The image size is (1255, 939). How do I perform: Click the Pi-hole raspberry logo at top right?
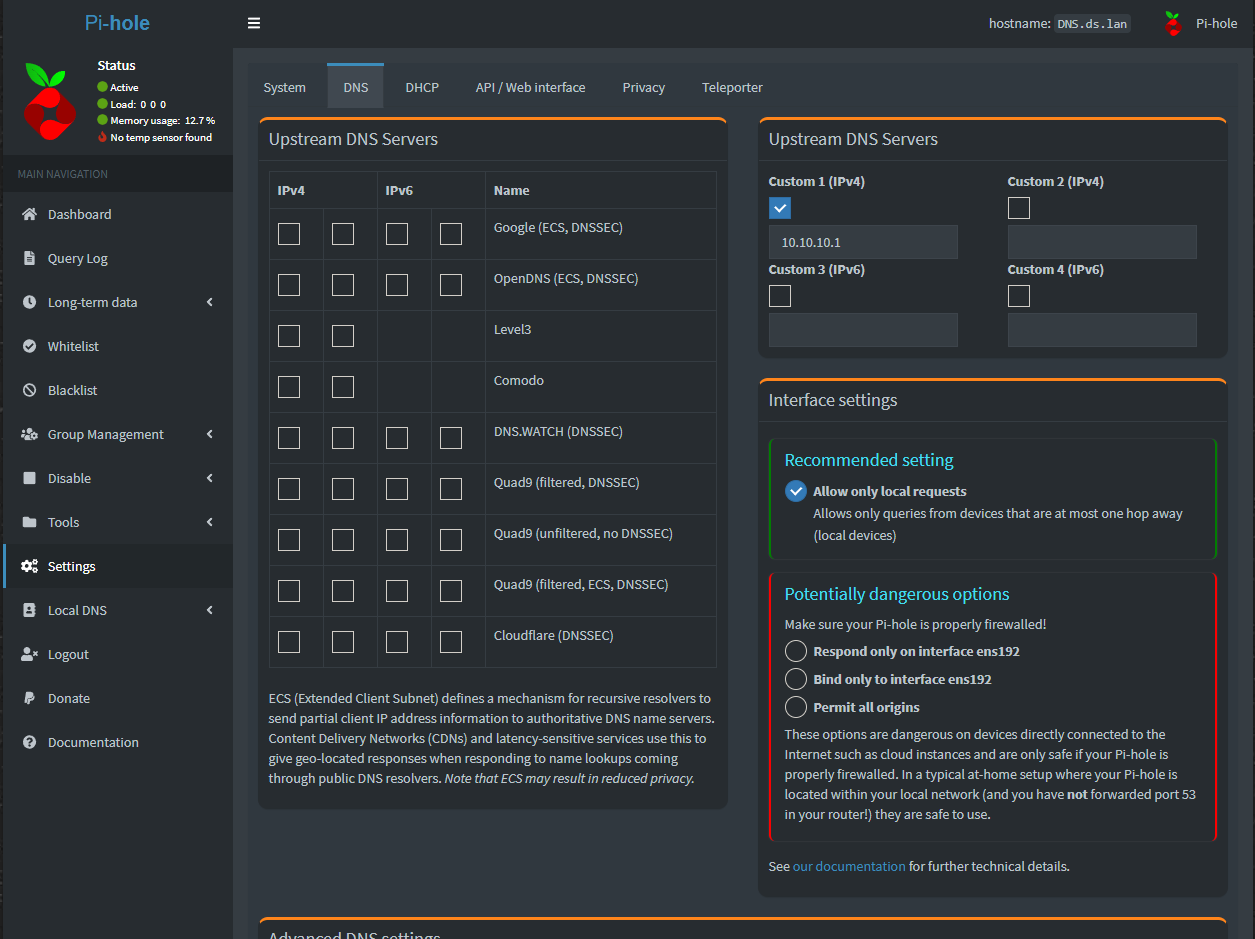point(1173,24)
